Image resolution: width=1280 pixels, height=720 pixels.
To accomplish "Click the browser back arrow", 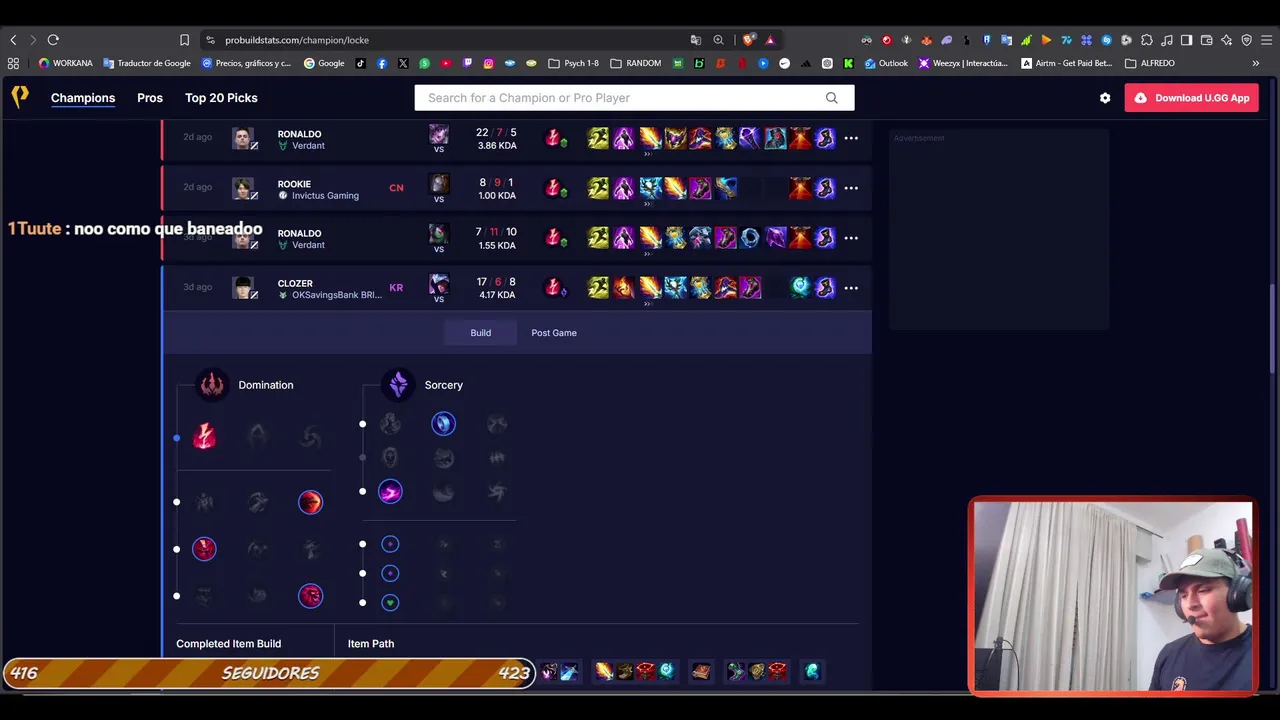I will click(13, 40).
